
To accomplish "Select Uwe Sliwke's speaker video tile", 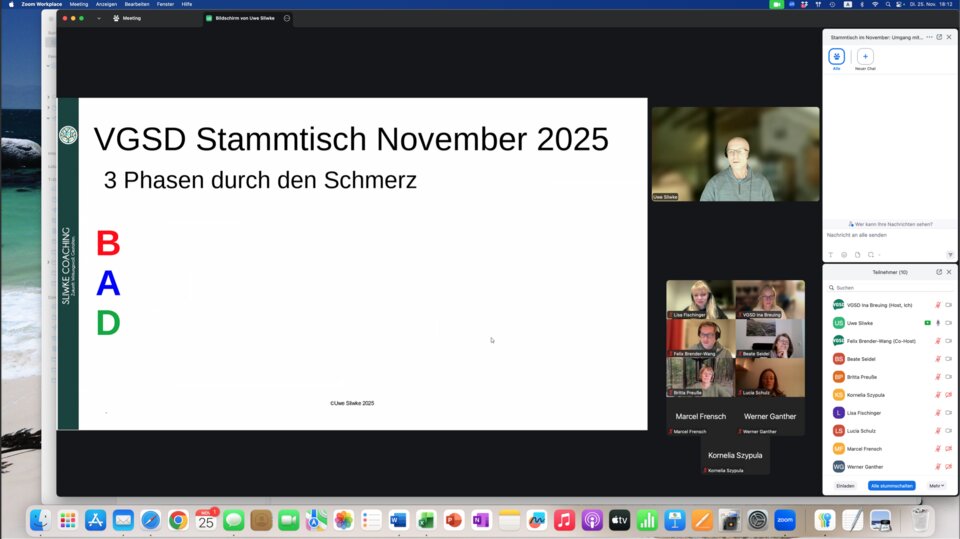I will pyautogui.click(x=735, y=154).
